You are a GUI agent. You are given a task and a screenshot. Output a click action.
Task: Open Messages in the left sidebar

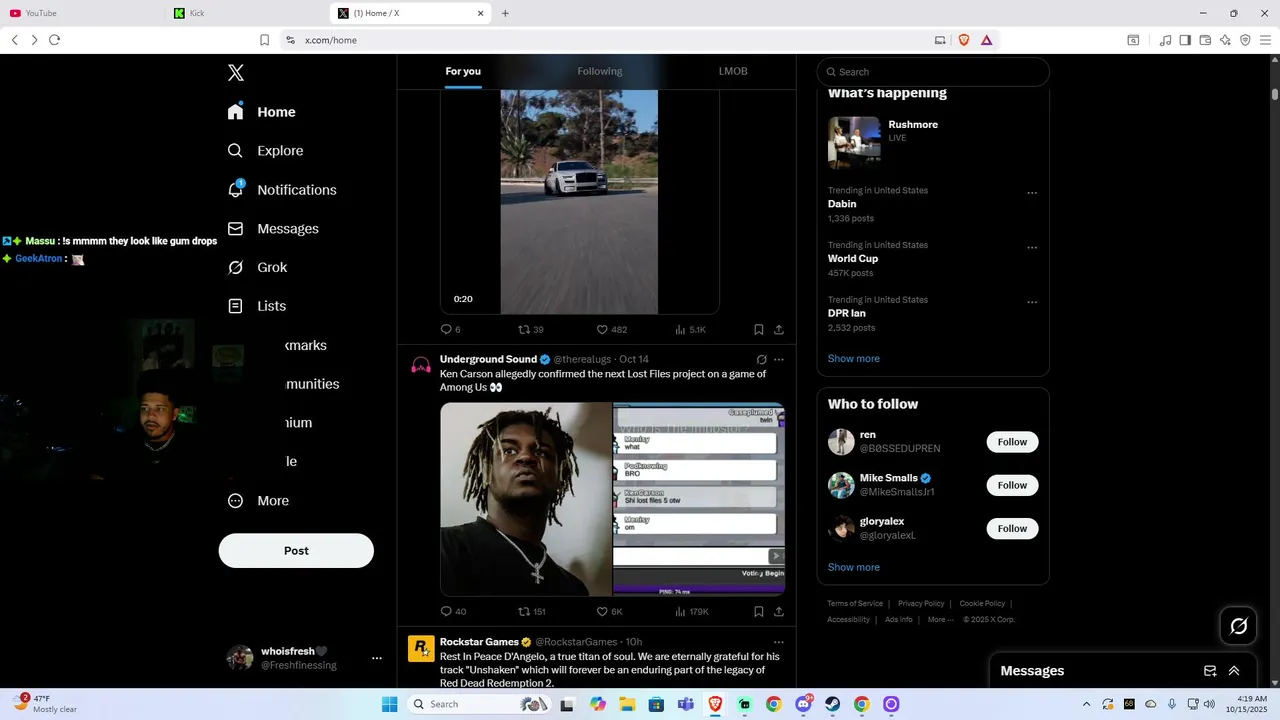click(273, 229)
